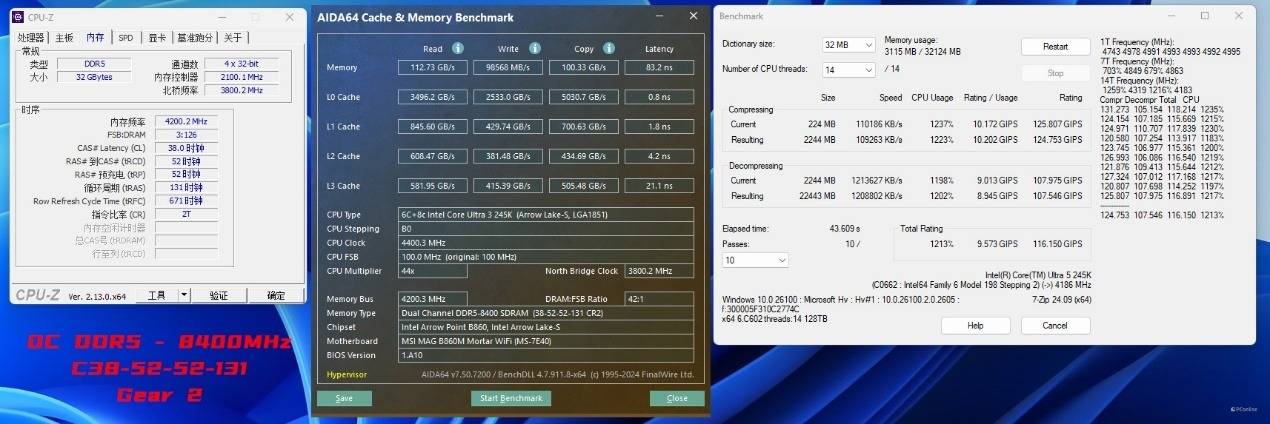This screenshot has height=424, width=1270.
Task: Select the 显卡 tab in CPU-Z
Action: coord(156,37)
